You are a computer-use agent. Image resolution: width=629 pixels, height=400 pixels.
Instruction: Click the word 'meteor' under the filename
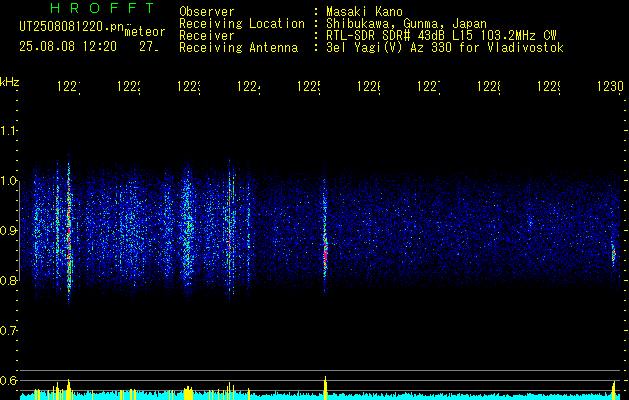coord(145,32)
